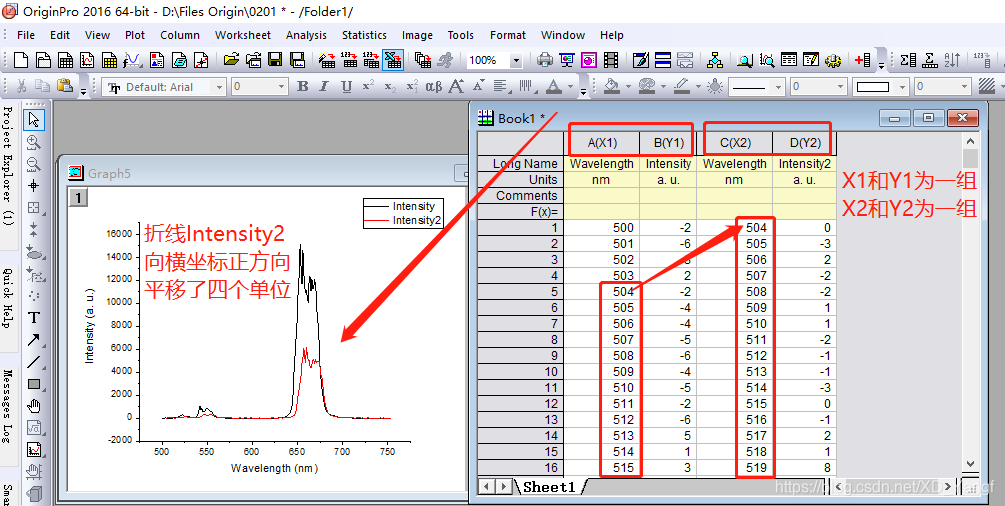Select the Pan hand tool
Screen dimensions: 1005x506
click(34, 406)
